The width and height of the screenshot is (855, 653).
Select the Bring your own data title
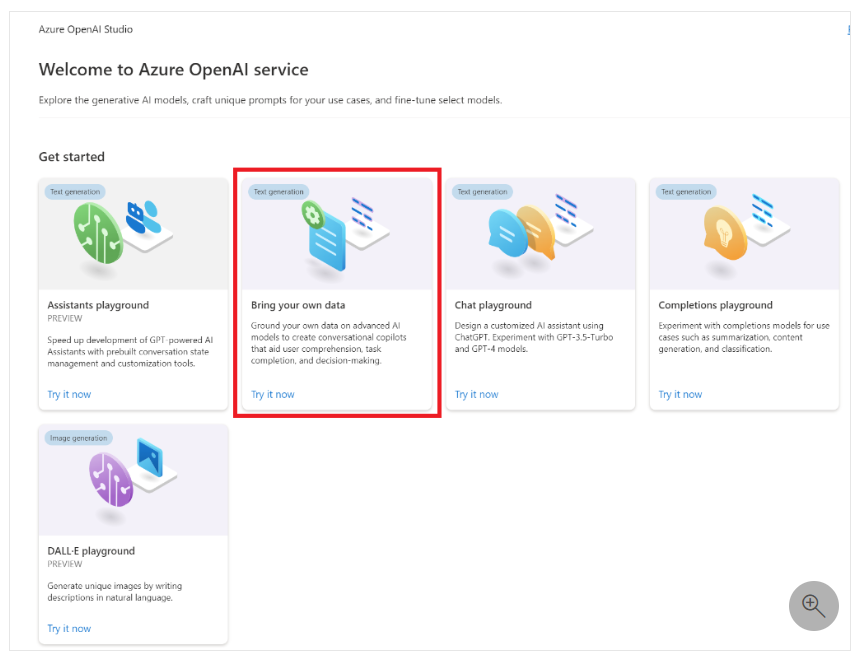[298, 305]
